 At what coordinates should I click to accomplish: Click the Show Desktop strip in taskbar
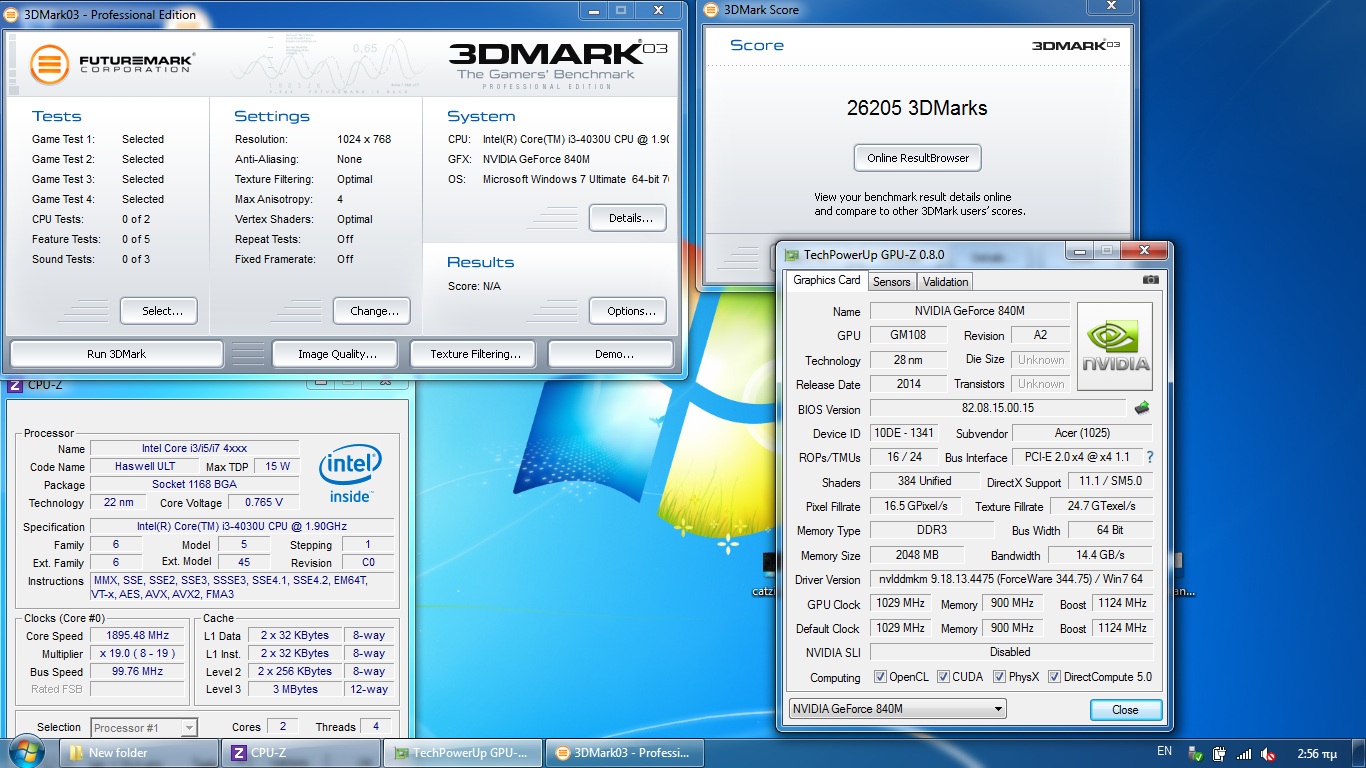(x=1358, y=753)
